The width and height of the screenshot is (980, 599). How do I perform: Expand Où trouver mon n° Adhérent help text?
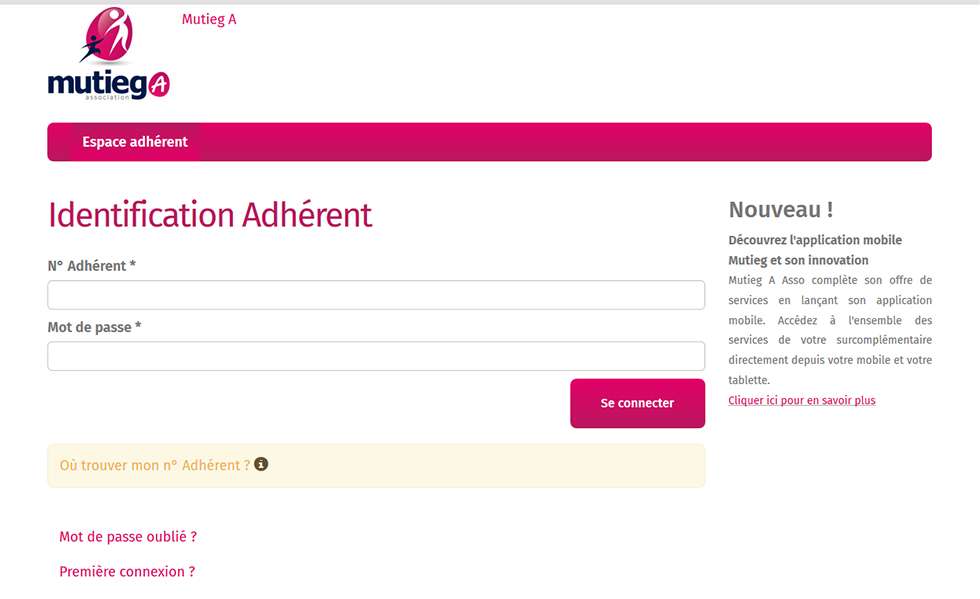click(x=154, y=465)
